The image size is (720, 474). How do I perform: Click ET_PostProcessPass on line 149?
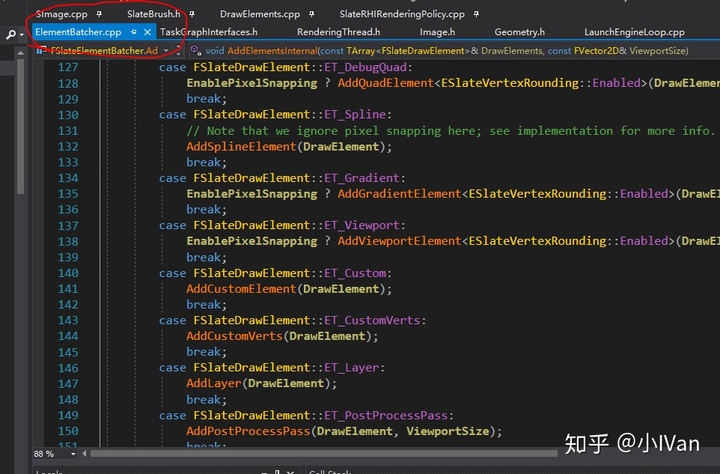point(386,415)
